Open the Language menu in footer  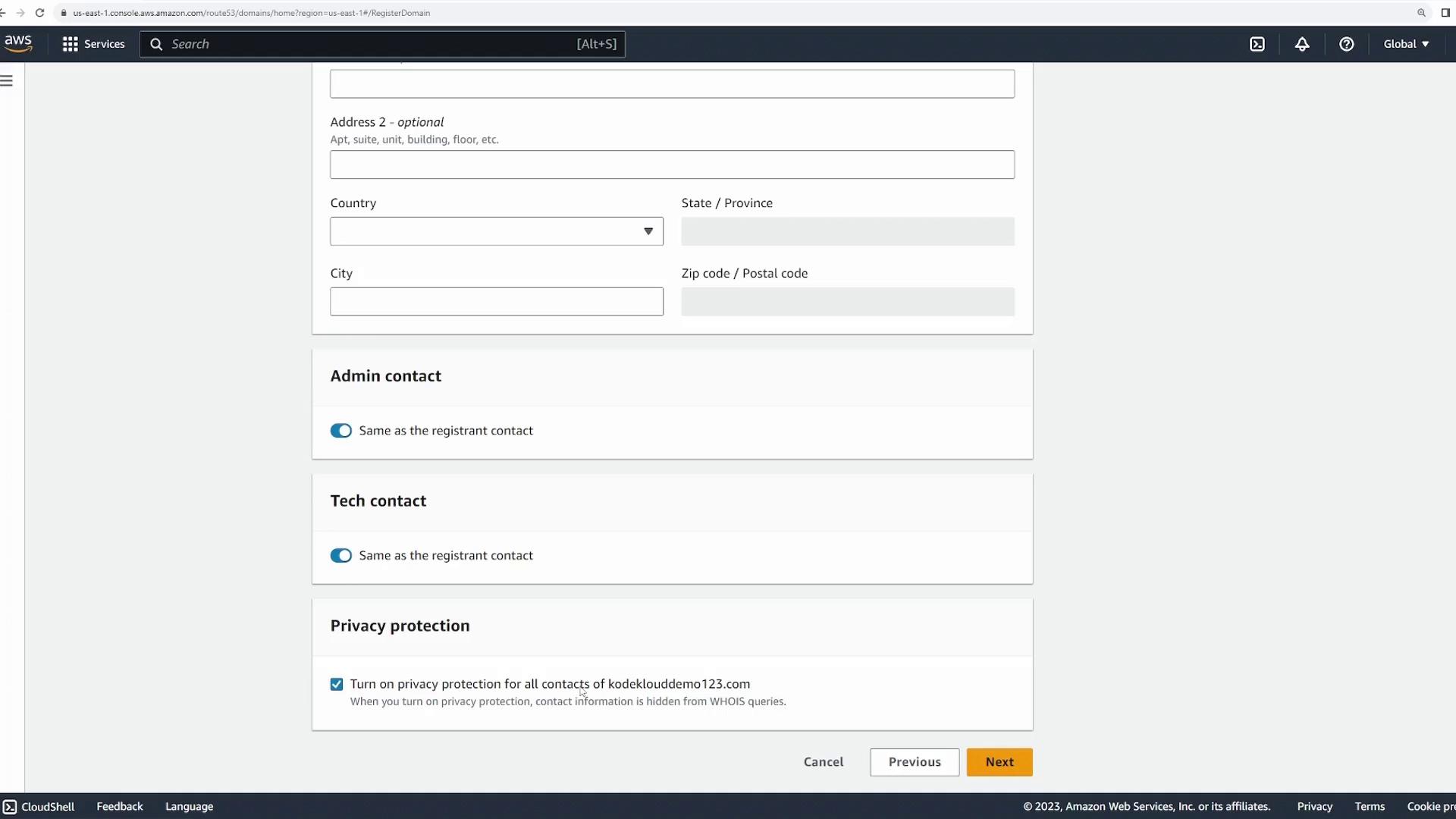(x=189, y=806)
